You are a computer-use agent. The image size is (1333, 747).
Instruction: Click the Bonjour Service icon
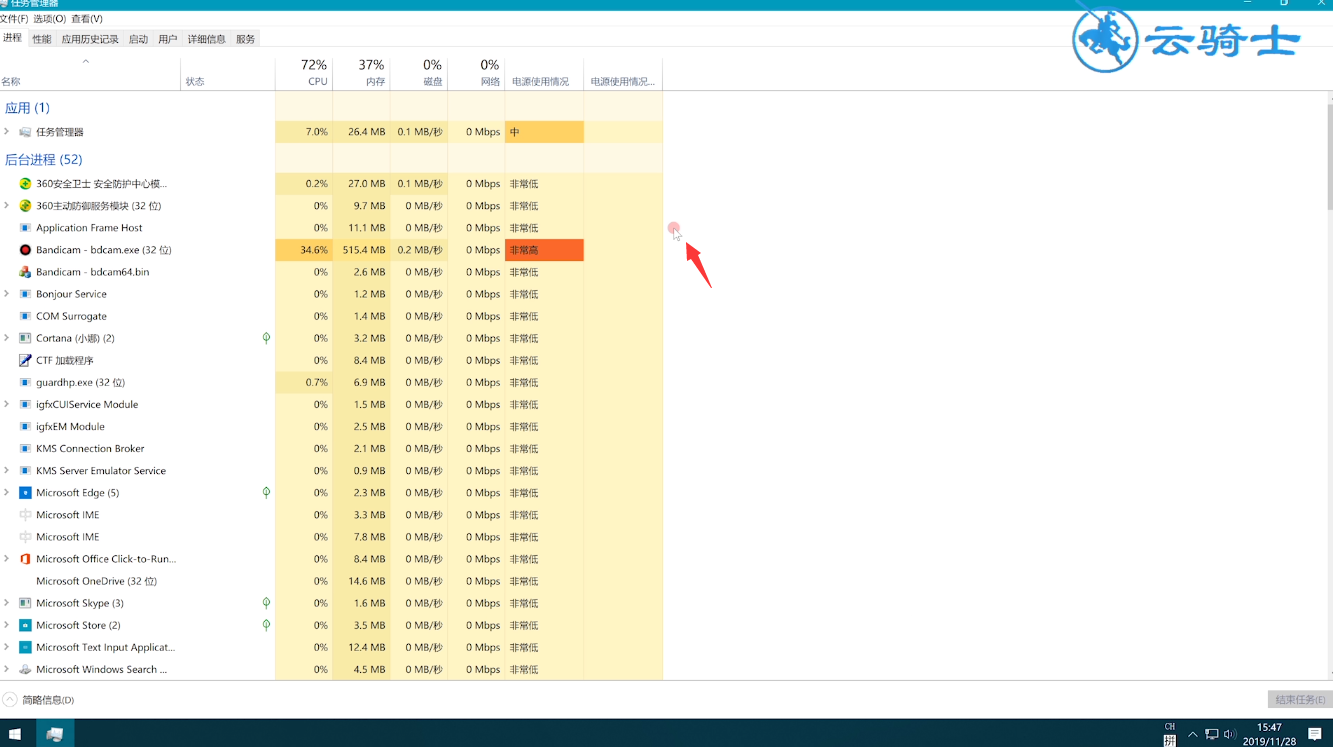tap(25, 294)
